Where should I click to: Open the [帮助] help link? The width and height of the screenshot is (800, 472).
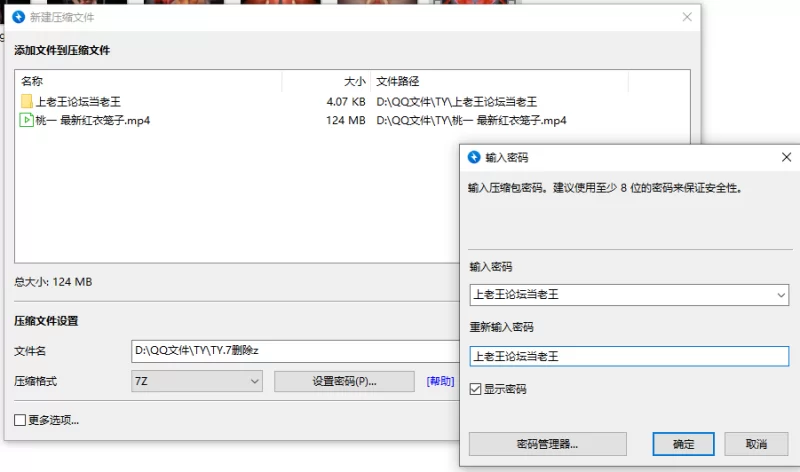pyautogui.click(x=440, y=381)
